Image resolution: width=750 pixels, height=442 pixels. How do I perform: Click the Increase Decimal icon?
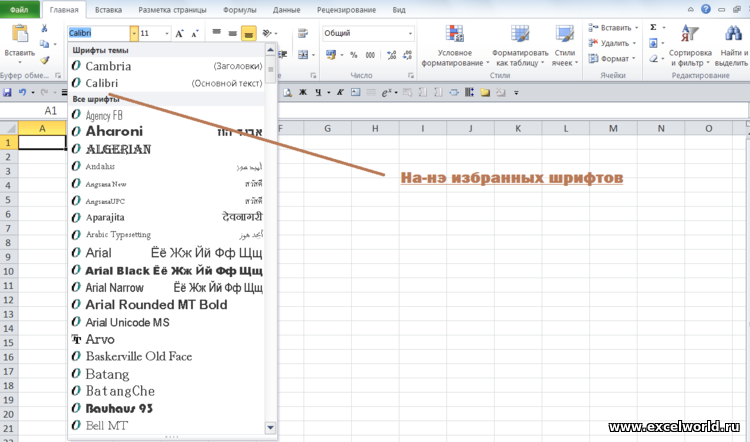[392, 55]
